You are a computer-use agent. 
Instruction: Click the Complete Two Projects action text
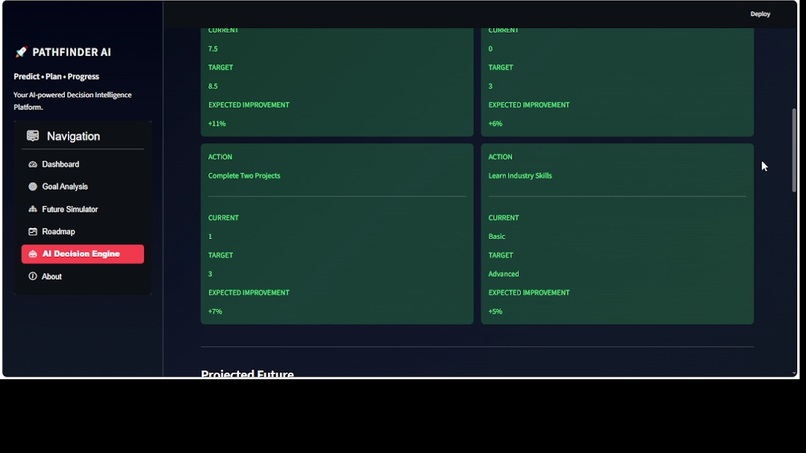[x=244, y=176]
